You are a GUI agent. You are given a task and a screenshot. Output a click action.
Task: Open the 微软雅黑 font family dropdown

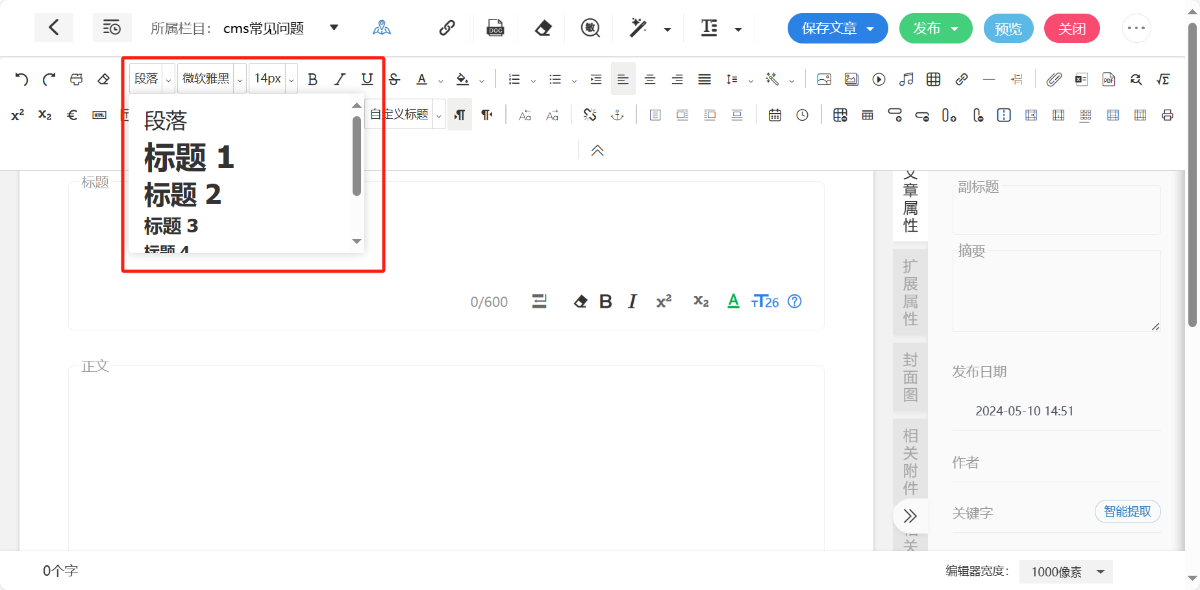point(211,79)
